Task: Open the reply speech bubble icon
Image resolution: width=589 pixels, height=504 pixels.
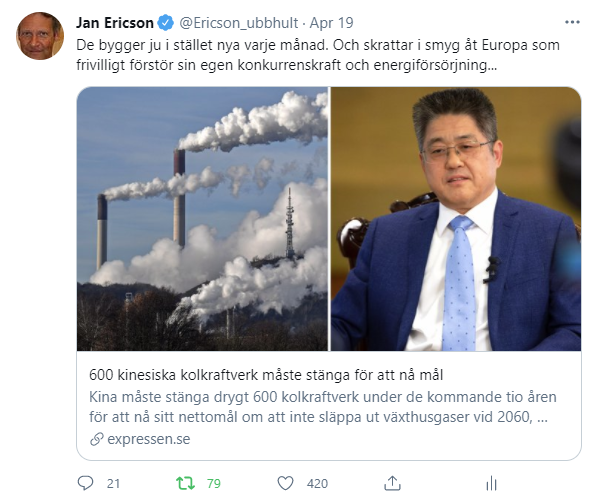Action: [x=85, y=483]
